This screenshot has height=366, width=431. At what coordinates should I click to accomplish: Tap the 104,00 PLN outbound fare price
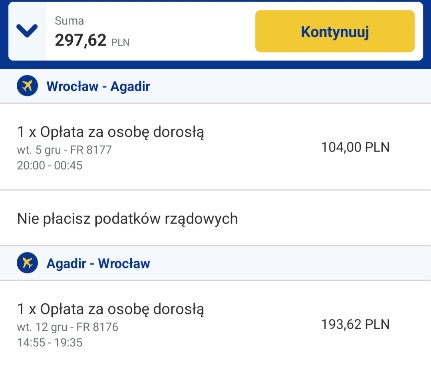pyautogui.click(x=355, y=147)
